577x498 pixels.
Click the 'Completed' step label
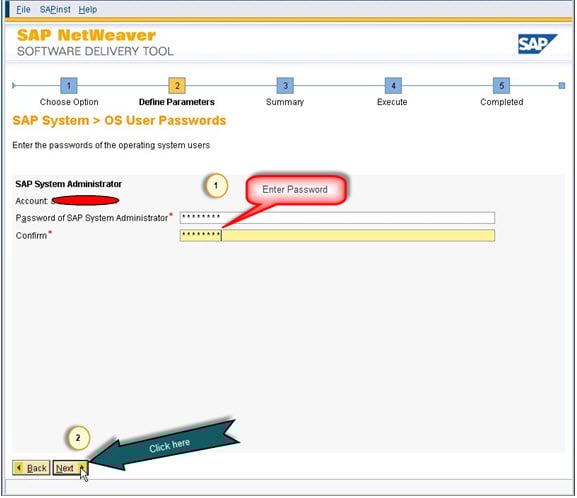tap(502, 102)
